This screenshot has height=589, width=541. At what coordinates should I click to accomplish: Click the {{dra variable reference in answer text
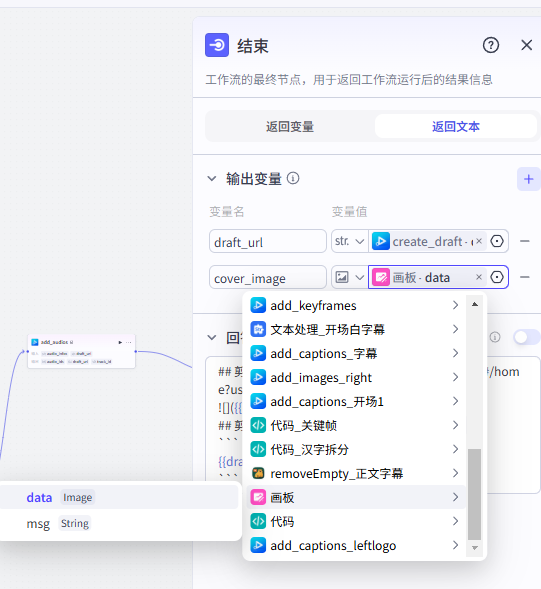tap(230, 461)
